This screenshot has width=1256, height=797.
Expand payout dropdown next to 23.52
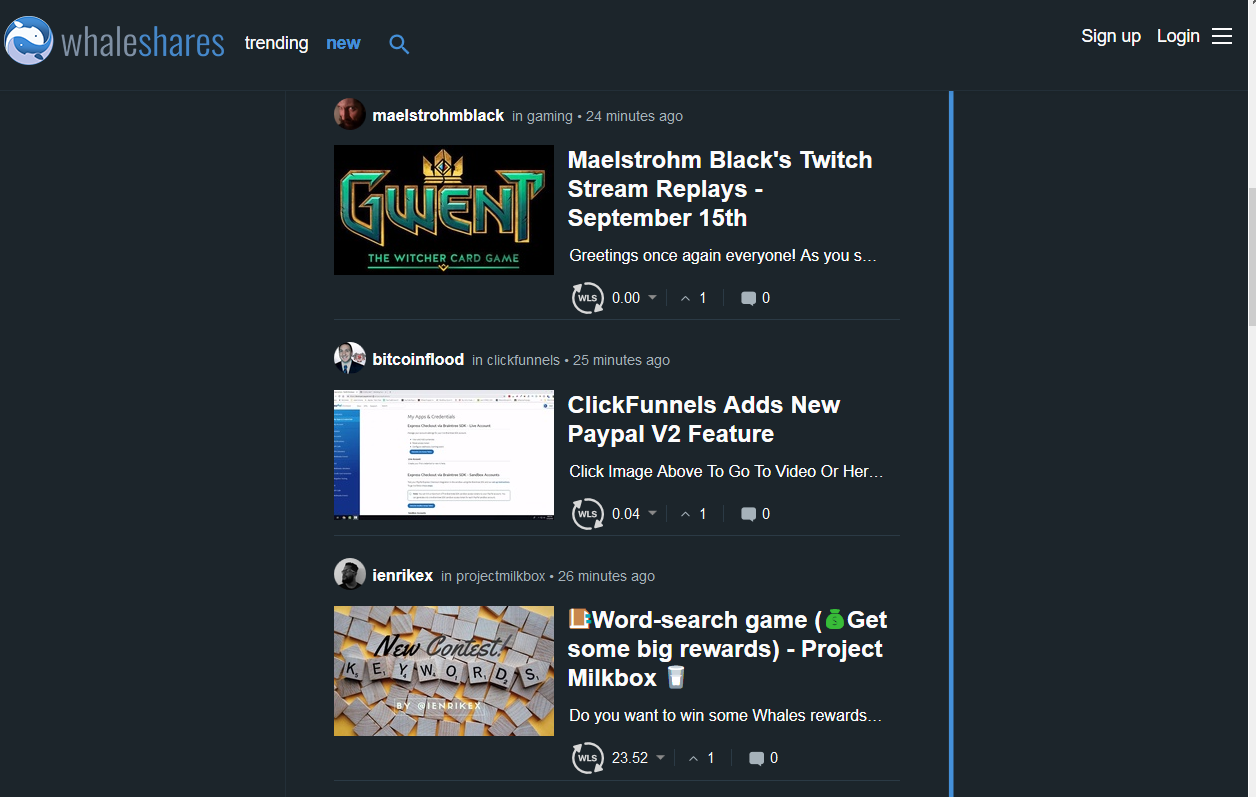pos(660,758)
